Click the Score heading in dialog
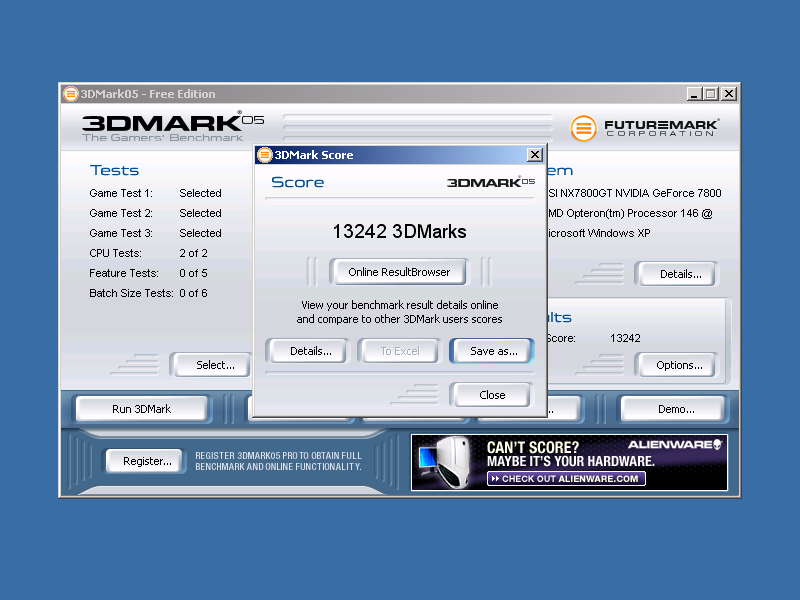800x600 pixels. (297, 182)
